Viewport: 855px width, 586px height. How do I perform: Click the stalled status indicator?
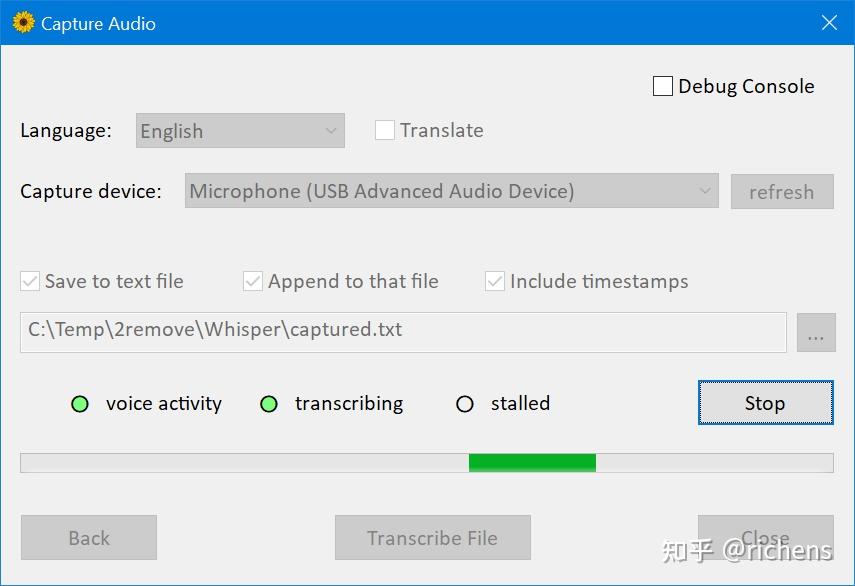point(465,404)
